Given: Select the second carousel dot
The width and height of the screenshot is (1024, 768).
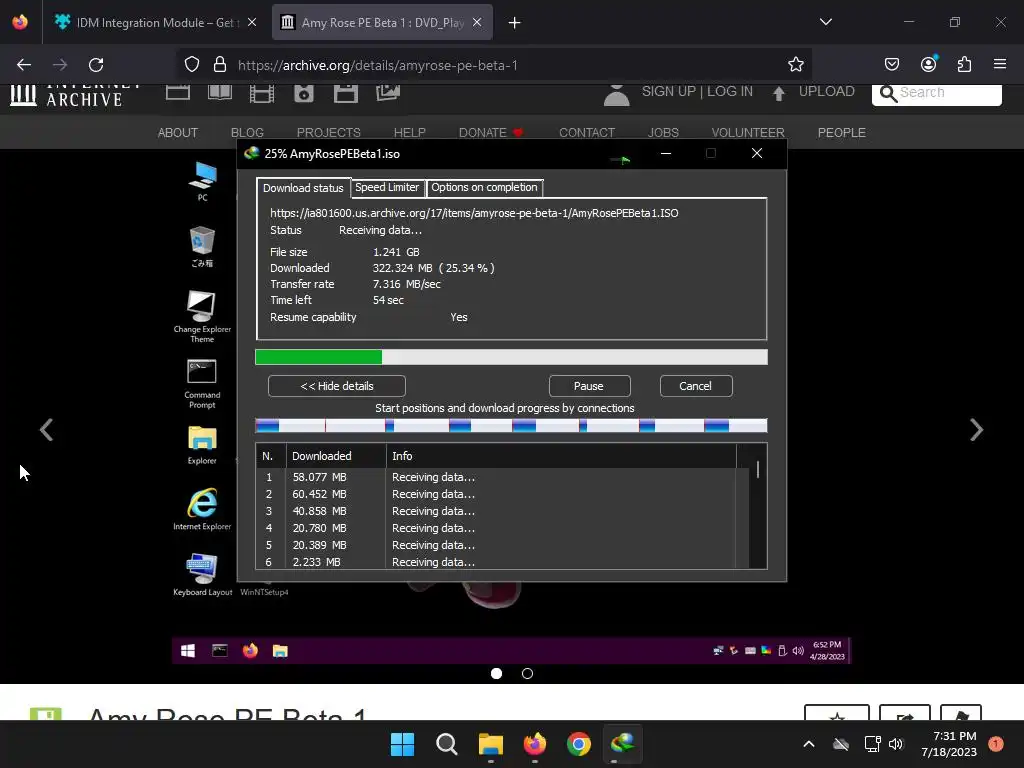Looking at the screenshot, I should (x=528, y=673).
